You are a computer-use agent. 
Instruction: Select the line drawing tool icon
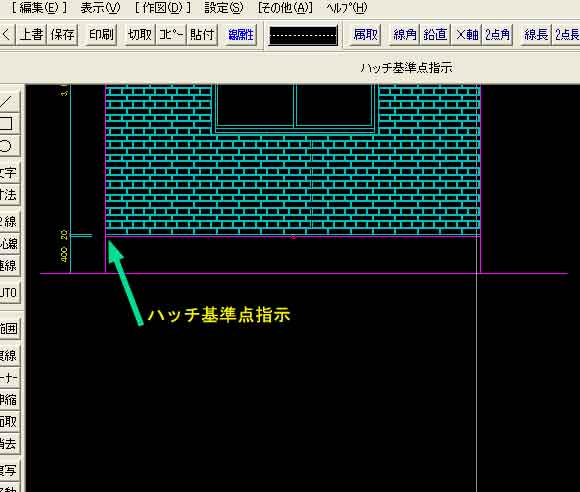tap(8, 101)
